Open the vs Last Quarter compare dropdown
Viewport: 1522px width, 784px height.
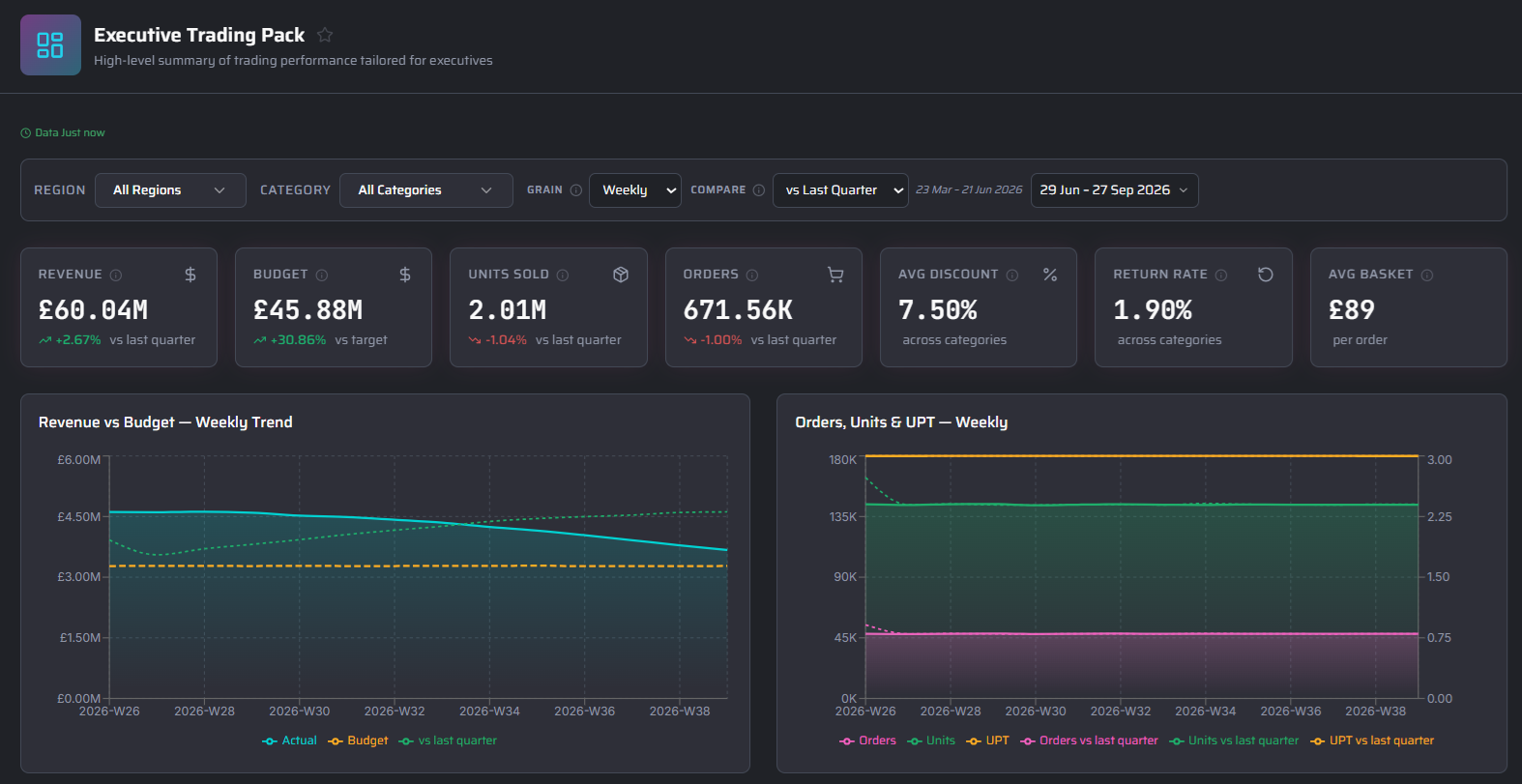840,190
